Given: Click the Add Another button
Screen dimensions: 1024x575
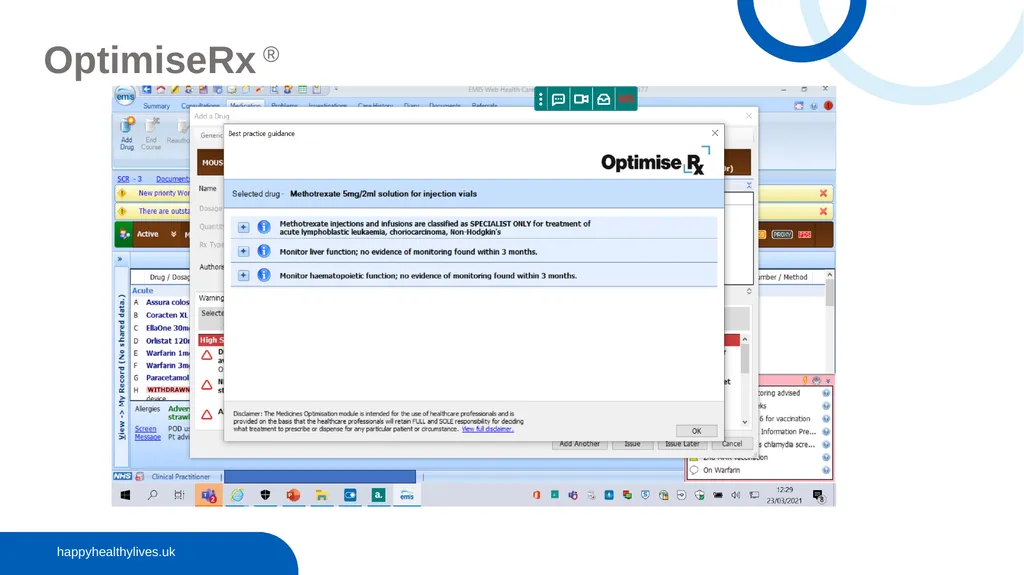Looking at the screenshot, I should [579, 444].
